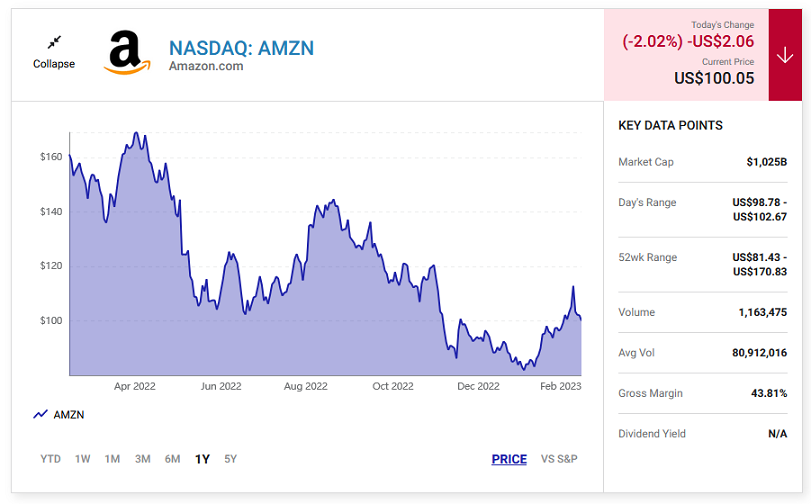Image resolution: width=811 pixels, height=504 pixels.
Task: Select the YTD time range
Action: 50,459
